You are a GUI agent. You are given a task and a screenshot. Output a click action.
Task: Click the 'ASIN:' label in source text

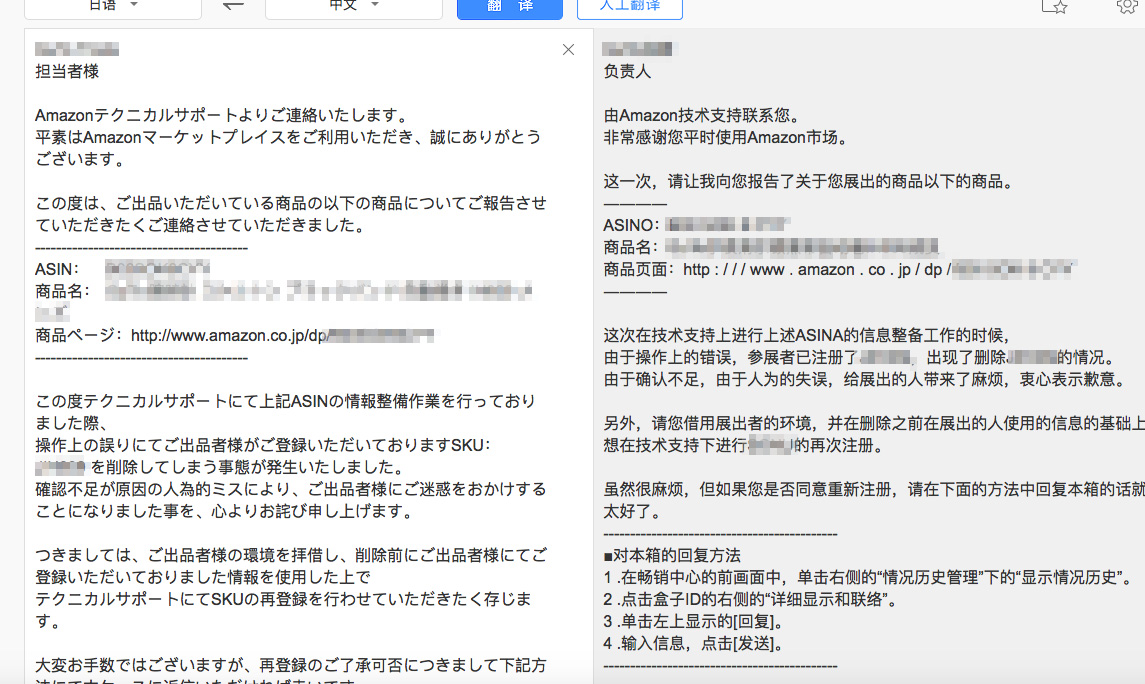click(x=57, y=269)
